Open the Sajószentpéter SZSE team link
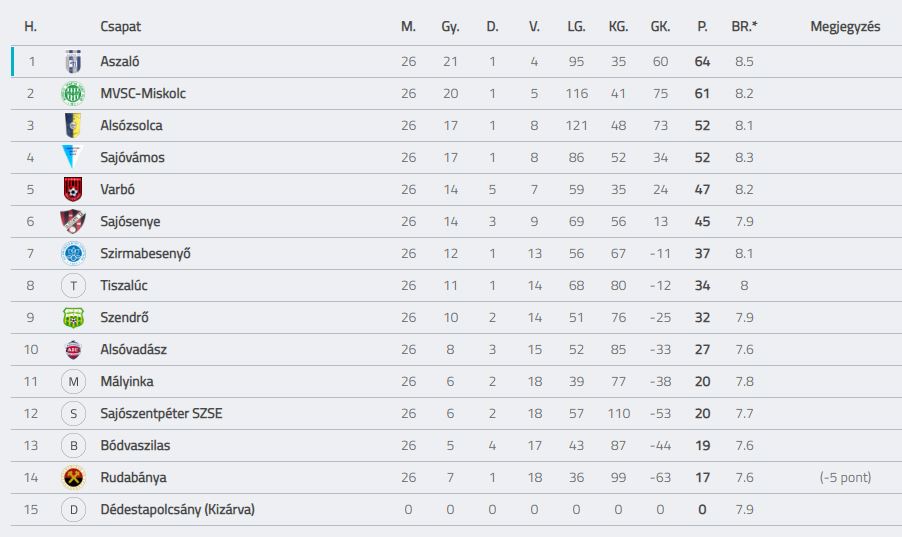This screenshot has height=537, width=902. pyautogui.click(x=161, y=413)
